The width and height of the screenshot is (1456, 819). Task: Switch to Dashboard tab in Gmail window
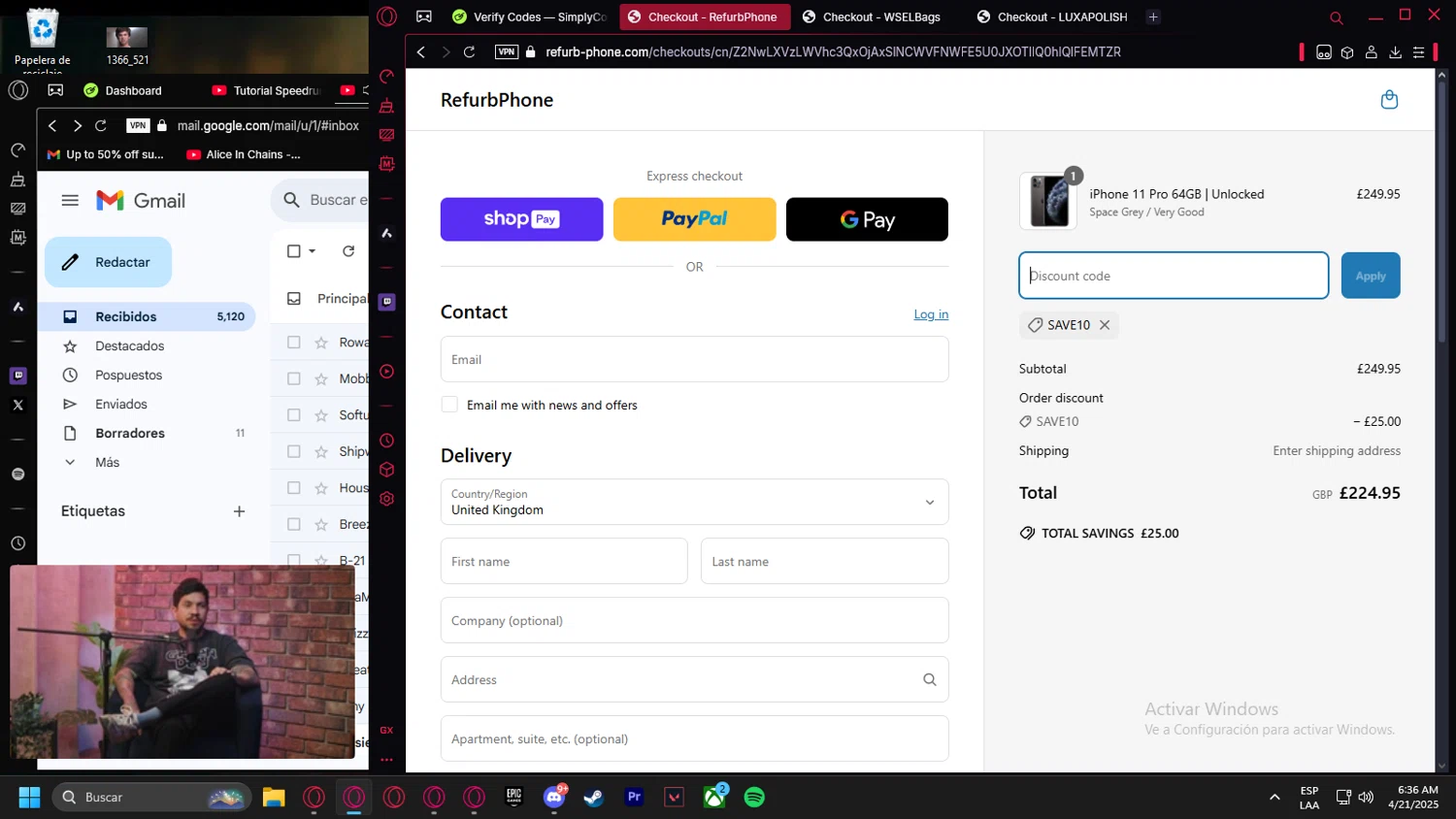(x=123, y=90)
